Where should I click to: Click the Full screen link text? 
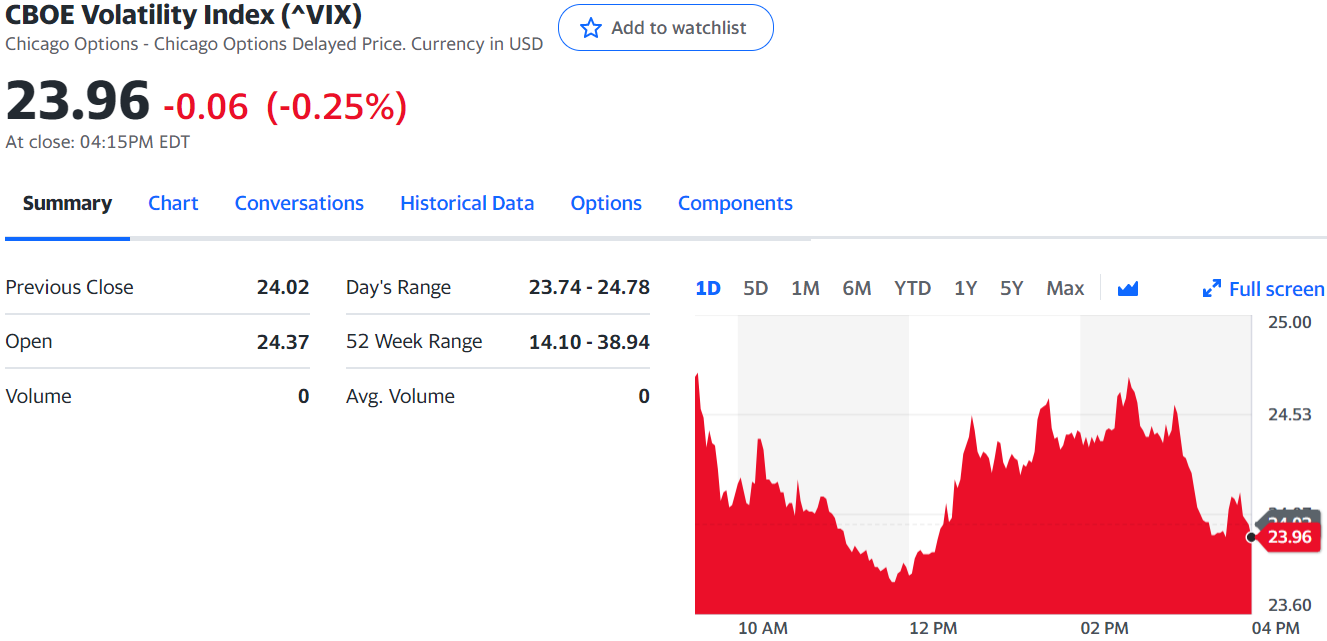[x=1277, y=289]
